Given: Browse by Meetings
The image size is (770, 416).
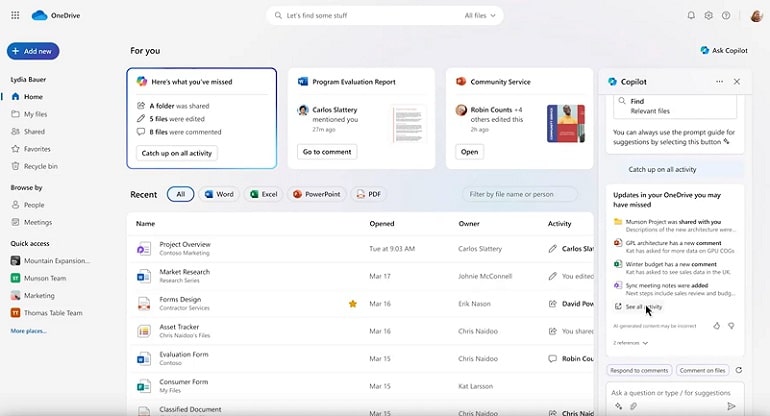Looking at the screenshot, I should tap(31, 222).
